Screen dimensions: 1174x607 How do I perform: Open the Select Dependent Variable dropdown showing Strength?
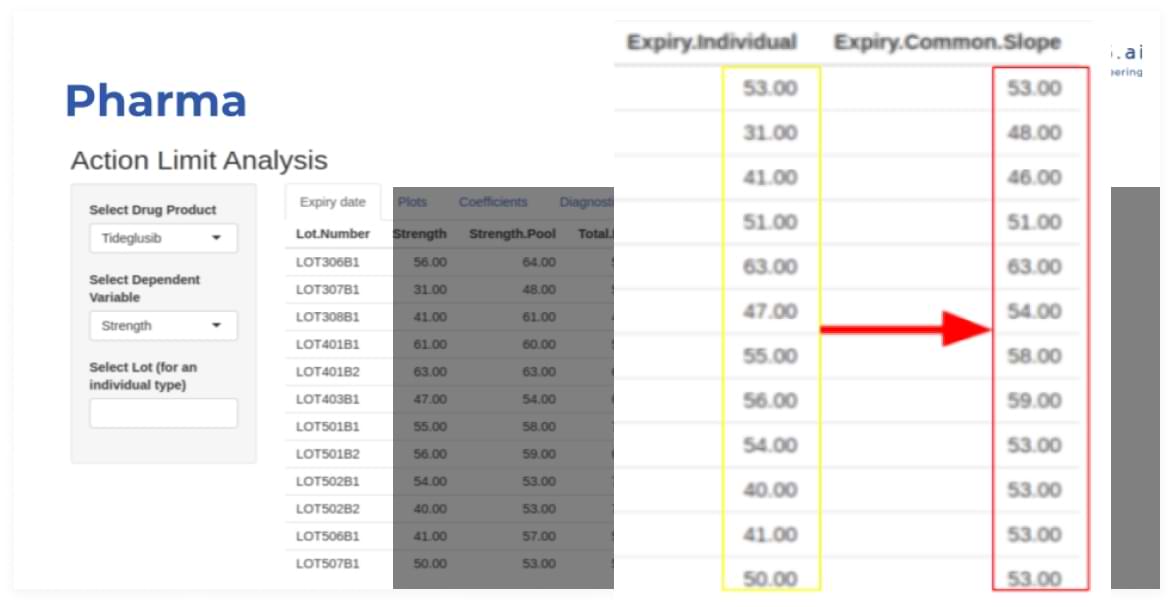click(163, 326)
